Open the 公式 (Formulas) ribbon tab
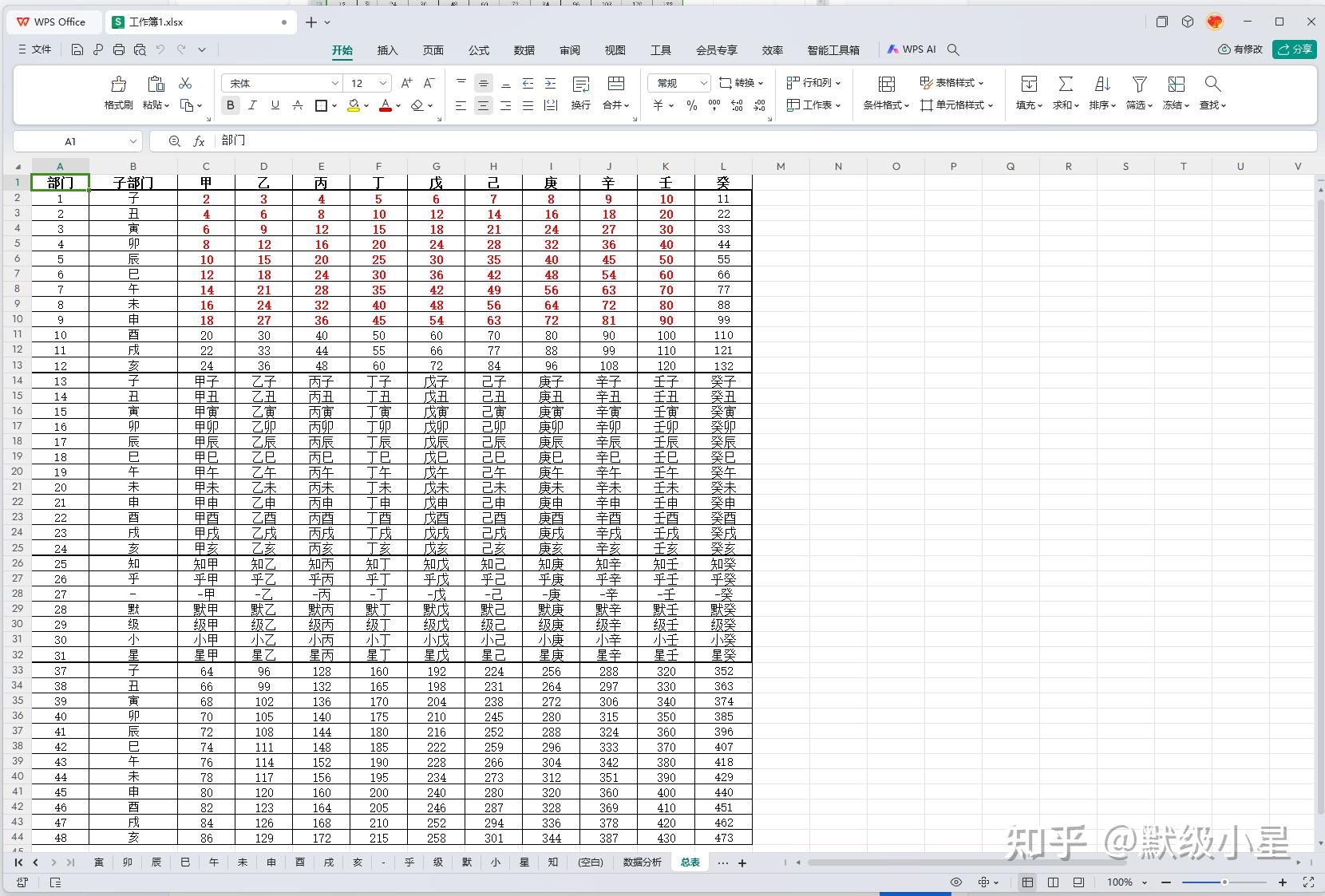The image size is (1325, 896). point(479,49)
